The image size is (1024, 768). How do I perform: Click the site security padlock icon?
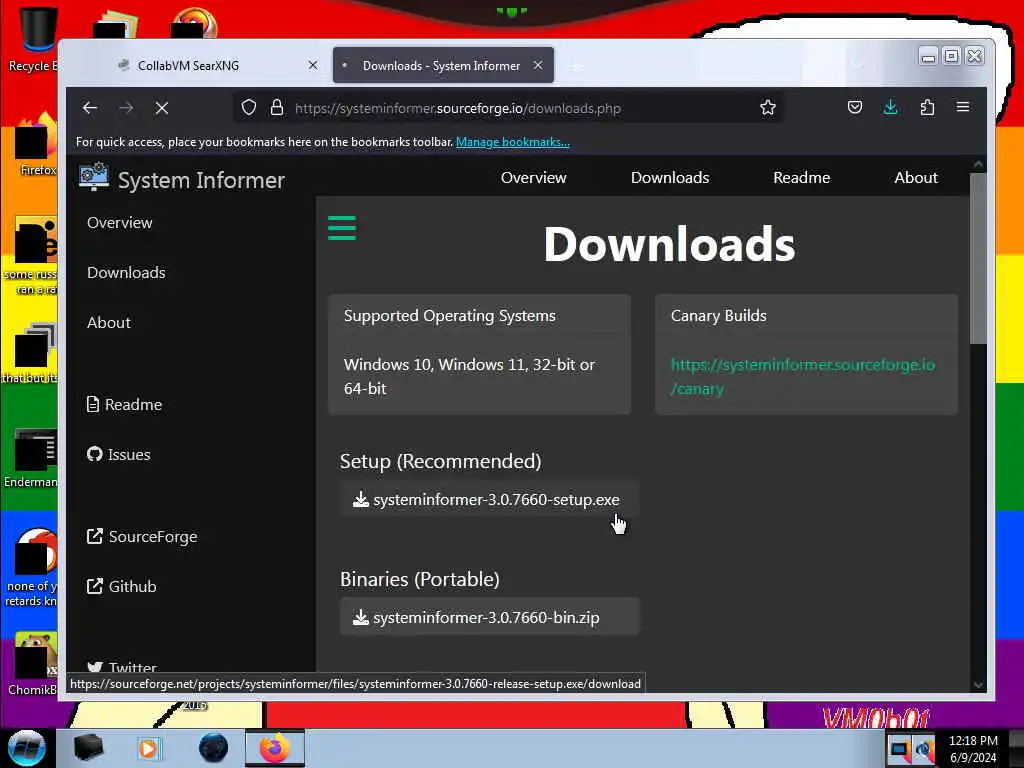pyautogui.click(x=277, y=108)
